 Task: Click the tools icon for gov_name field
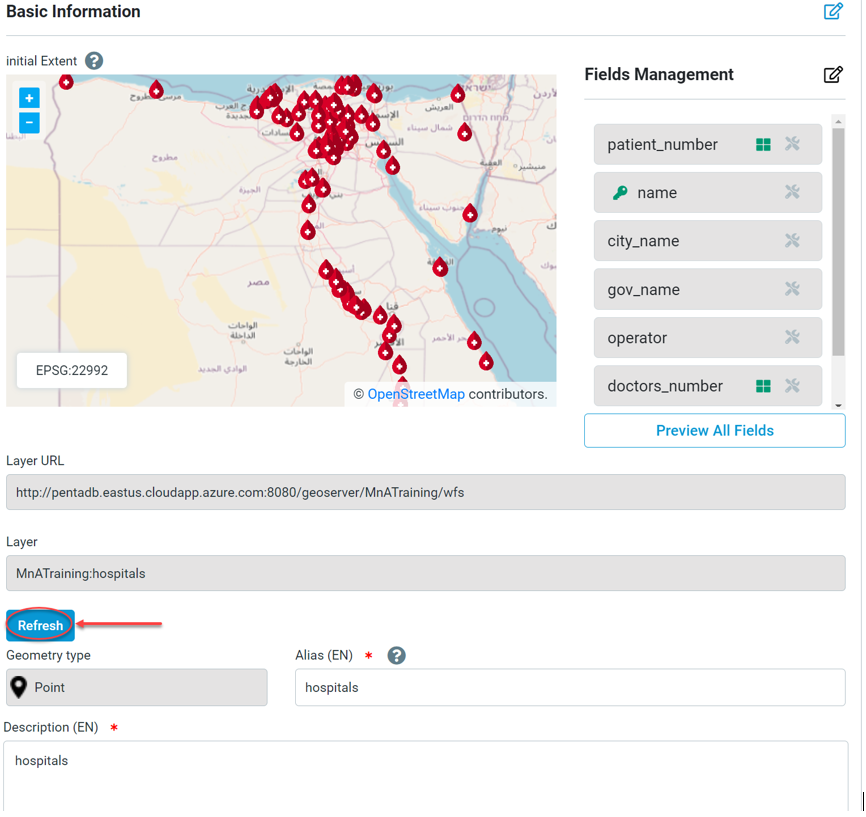(792, 289)
